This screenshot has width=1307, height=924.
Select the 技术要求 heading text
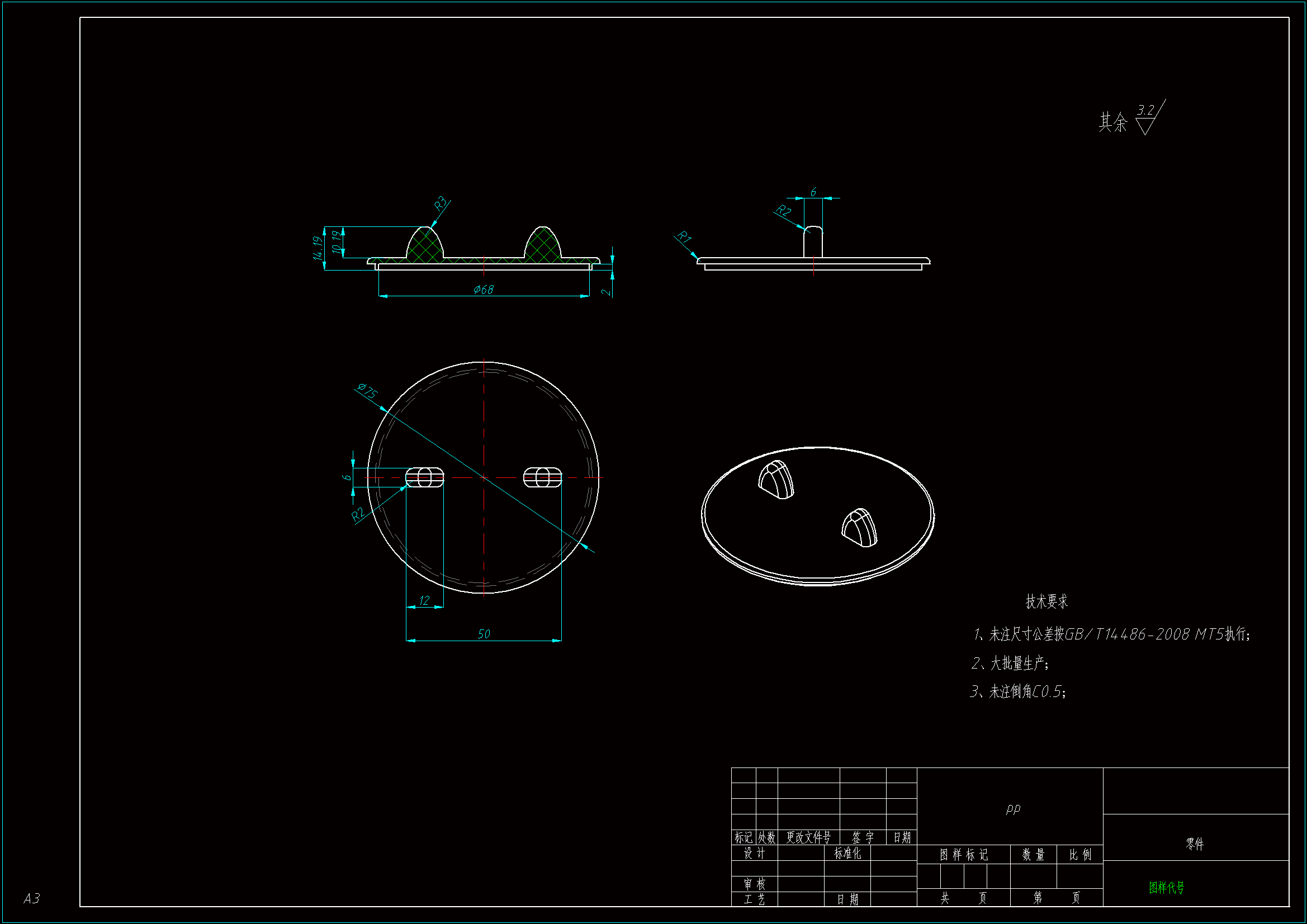tap(1046, 601)
